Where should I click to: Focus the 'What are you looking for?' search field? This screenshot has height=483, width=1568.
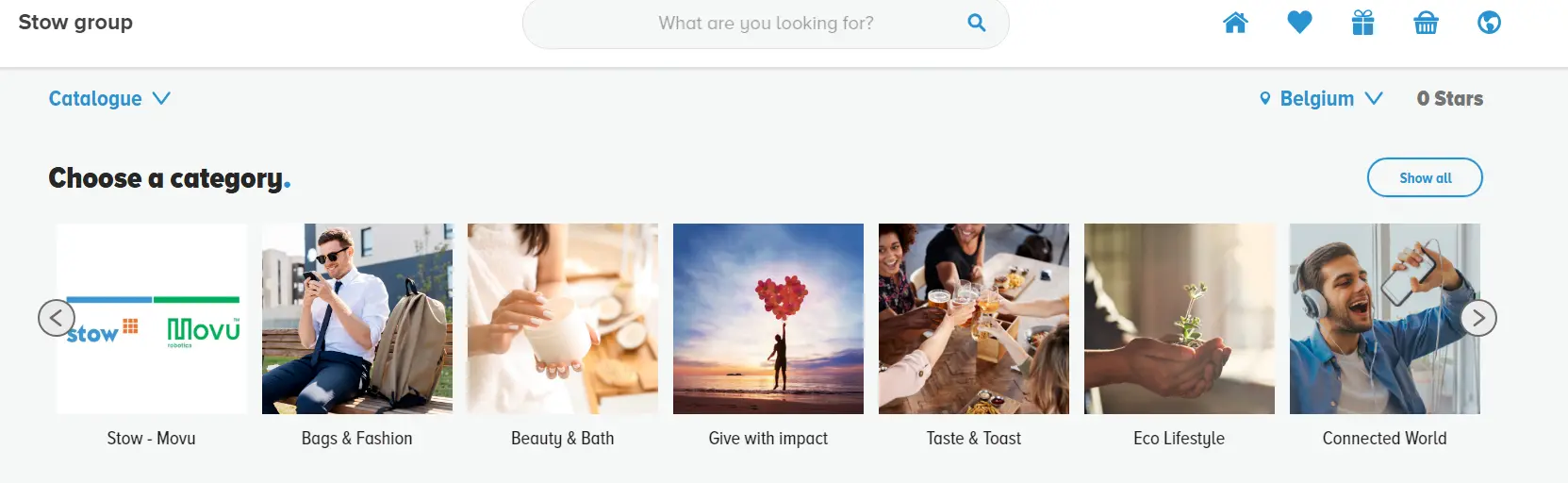click(x=765, y=23)
